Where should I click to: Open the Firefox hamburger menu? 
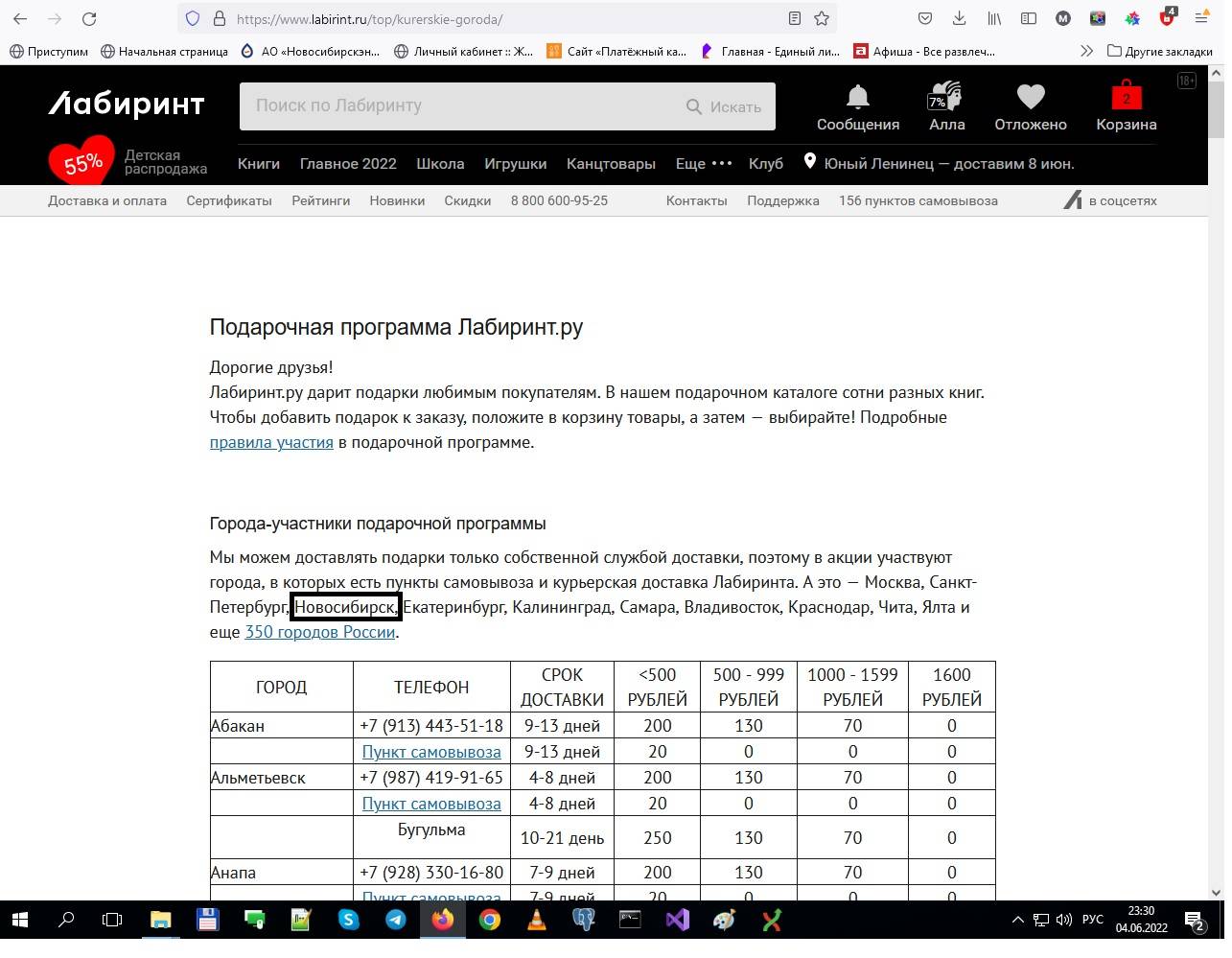click(1202, 18)
